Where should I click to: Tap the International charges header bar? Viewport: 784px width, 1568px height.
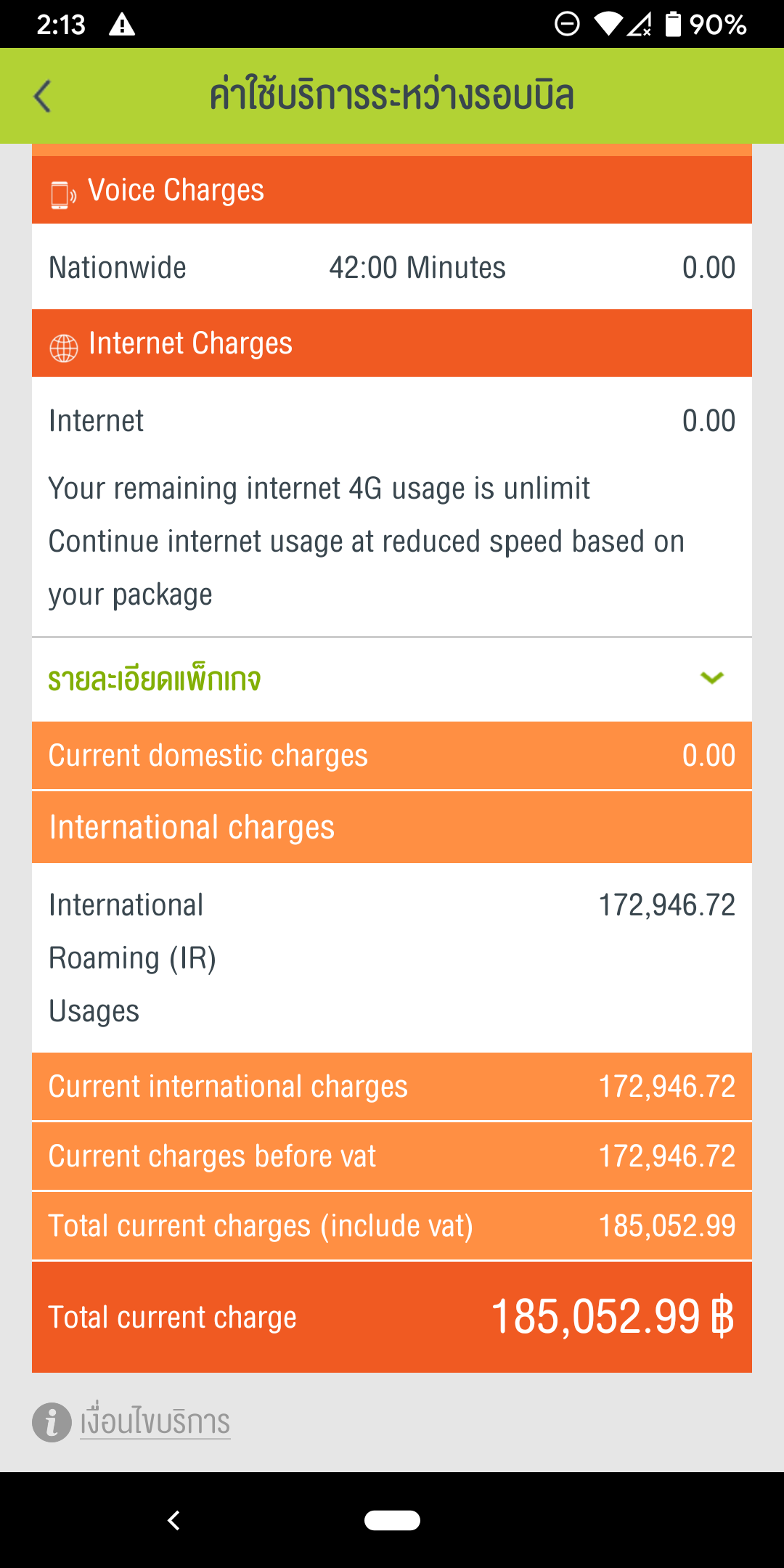(x=392, y=828)
